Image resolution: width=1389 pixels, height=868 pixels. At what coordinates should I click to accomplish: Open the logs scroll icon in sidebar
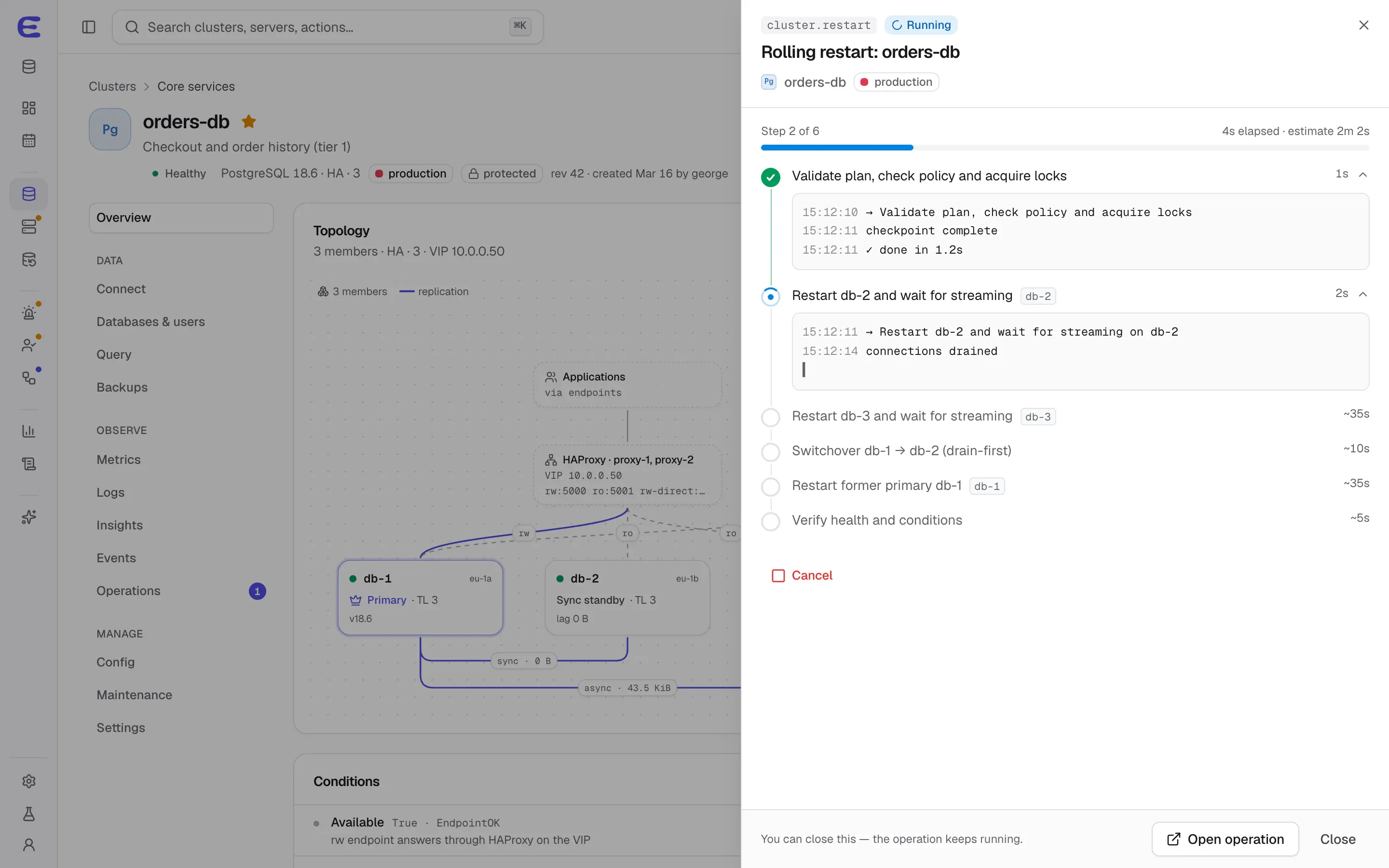pyautogui.click(x=29, y=464)
